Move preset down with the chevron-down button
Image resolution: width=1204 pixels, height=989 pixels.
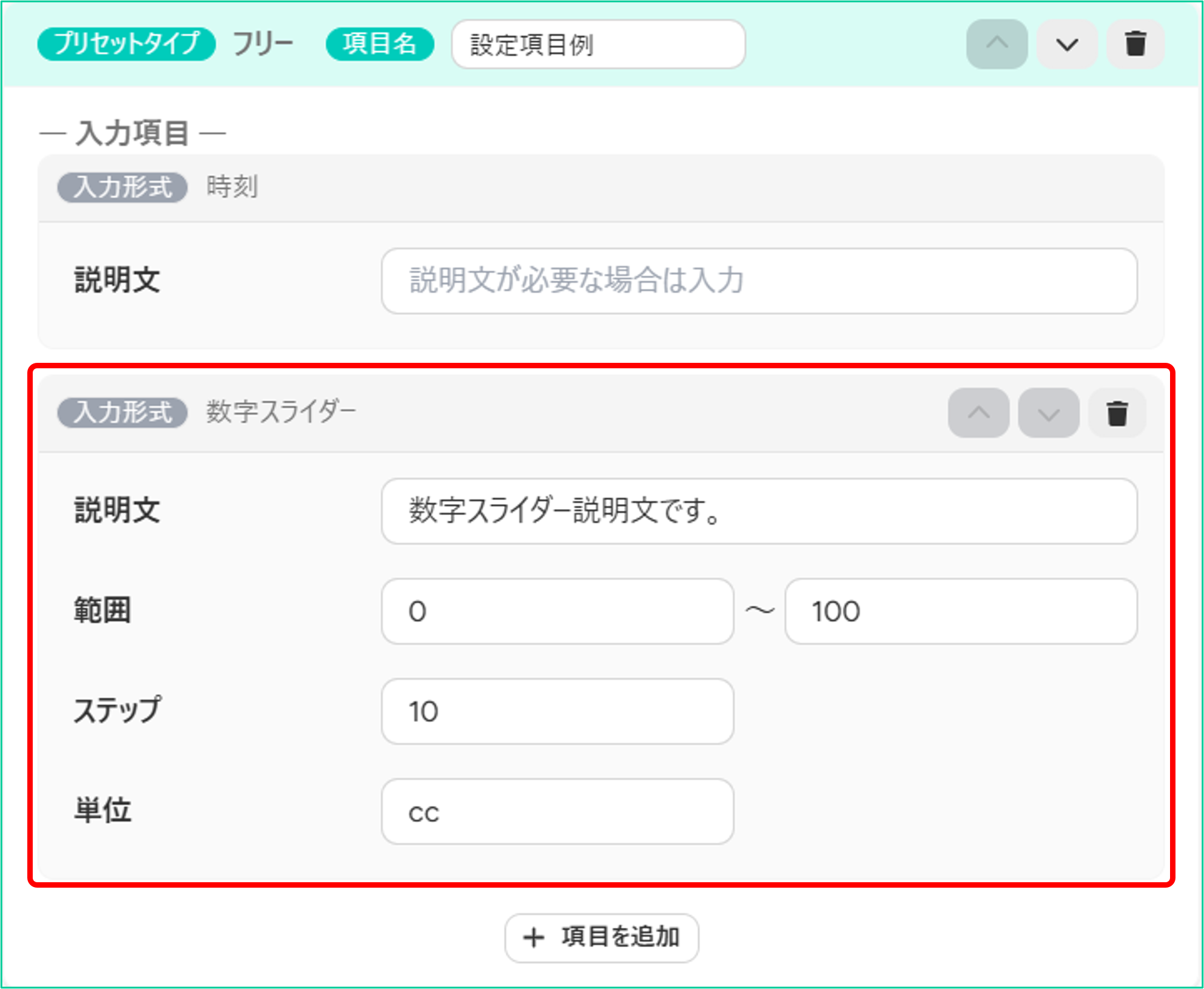(1066, 44)
